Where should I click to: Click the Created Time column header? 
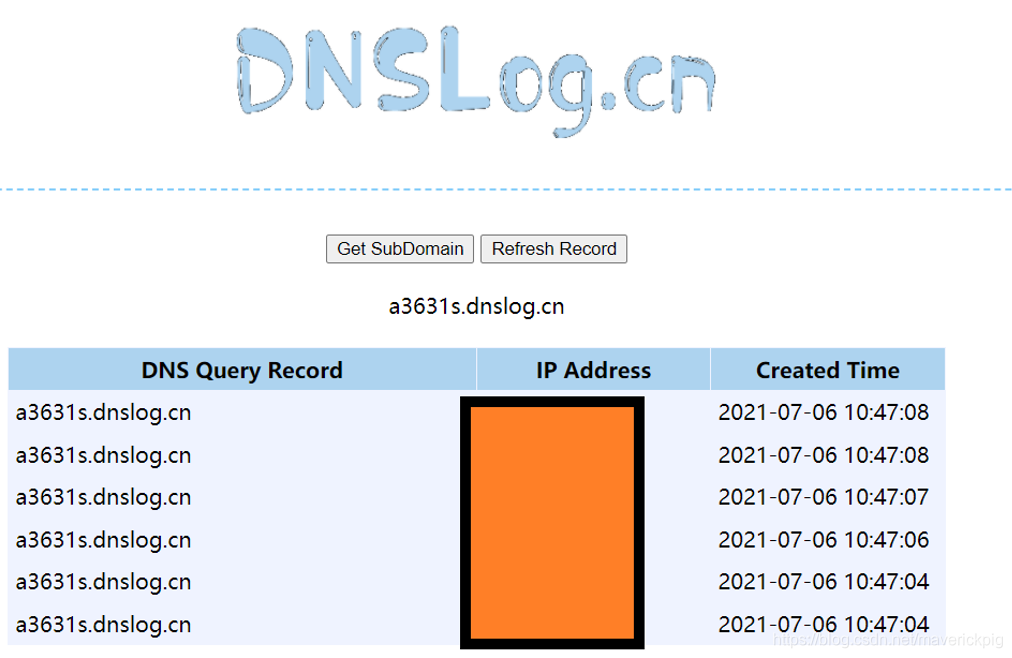pos(827,370)
